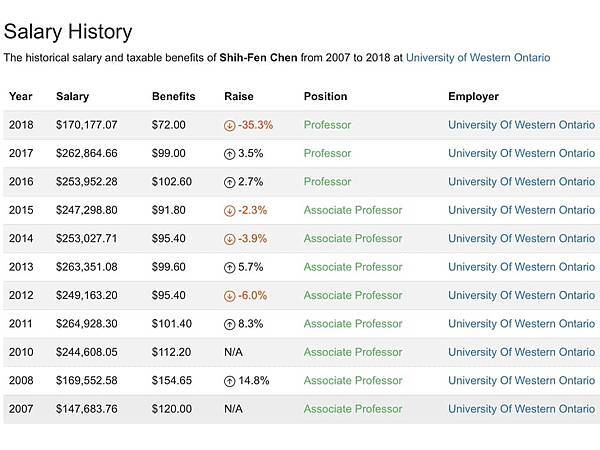
Task: Click the Position column header
Action: [325, 97]
